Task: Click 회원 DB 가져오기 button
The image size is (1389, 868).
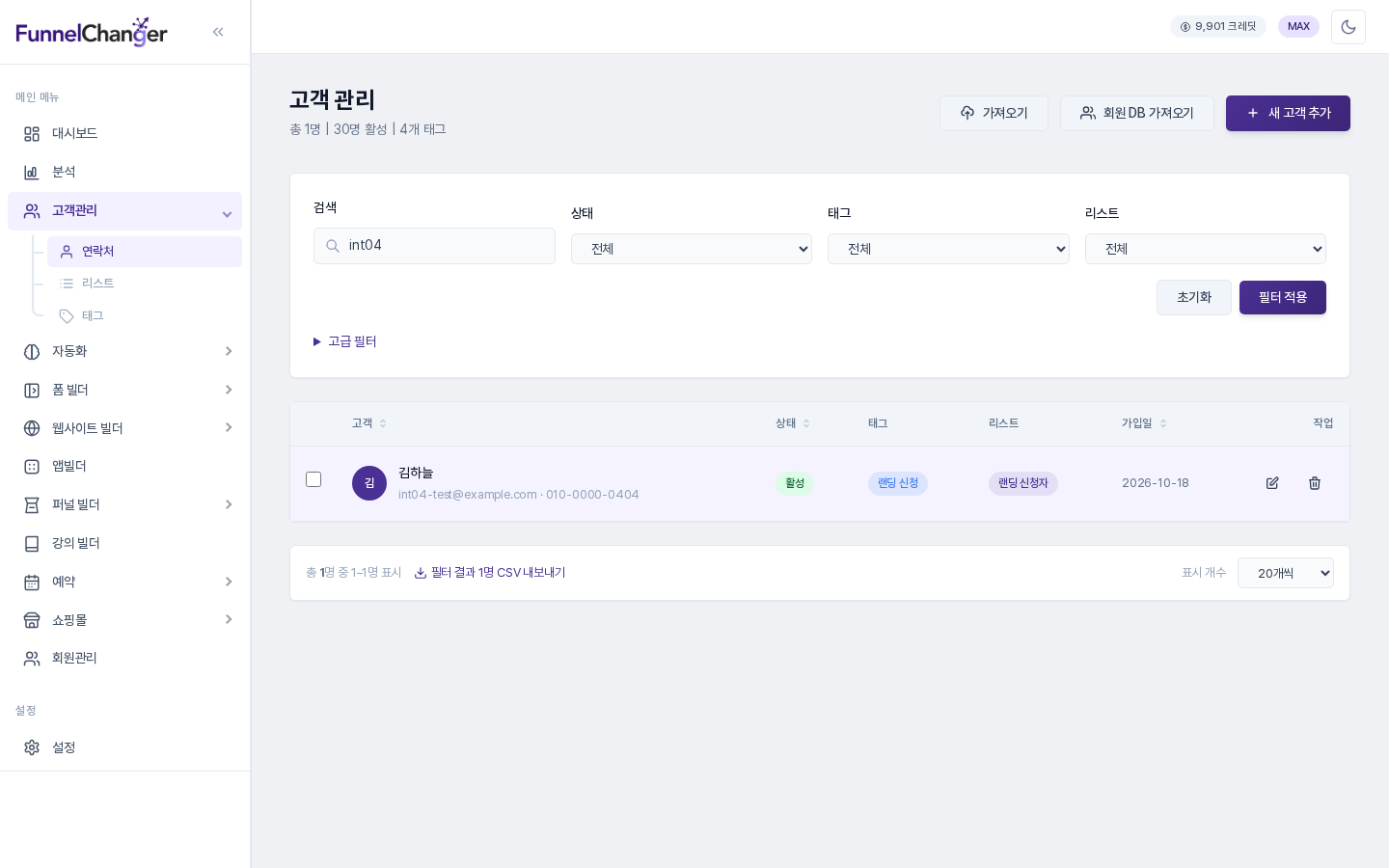Action: [x=1137, y=113]
